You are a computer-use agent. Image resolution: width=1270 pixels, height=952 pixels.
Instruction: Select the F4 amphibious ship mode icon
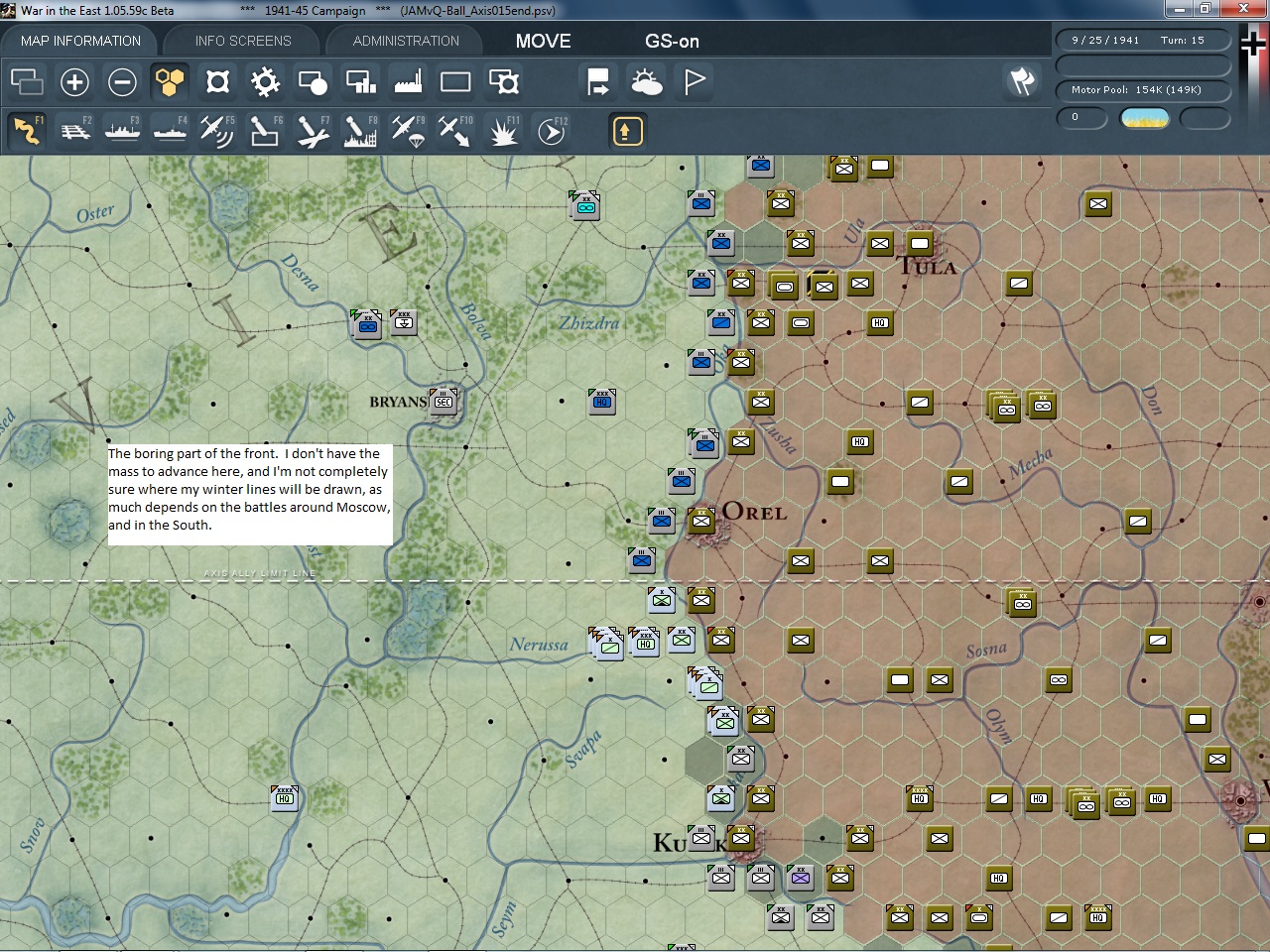[x=170, y=131]
